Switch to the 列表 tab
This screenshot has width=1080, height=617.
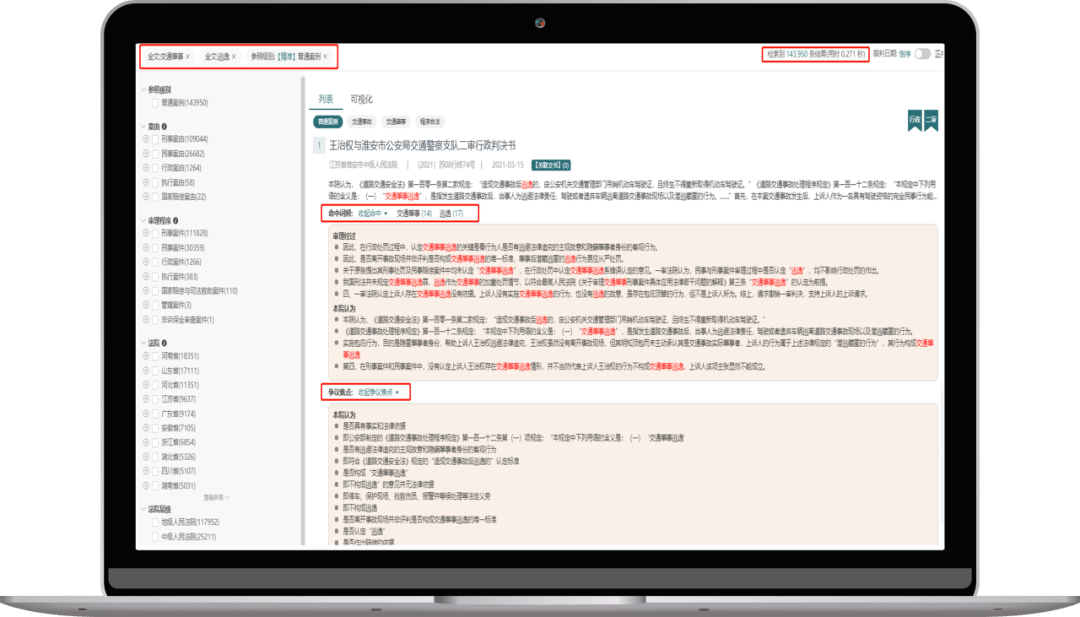(326, 99)
